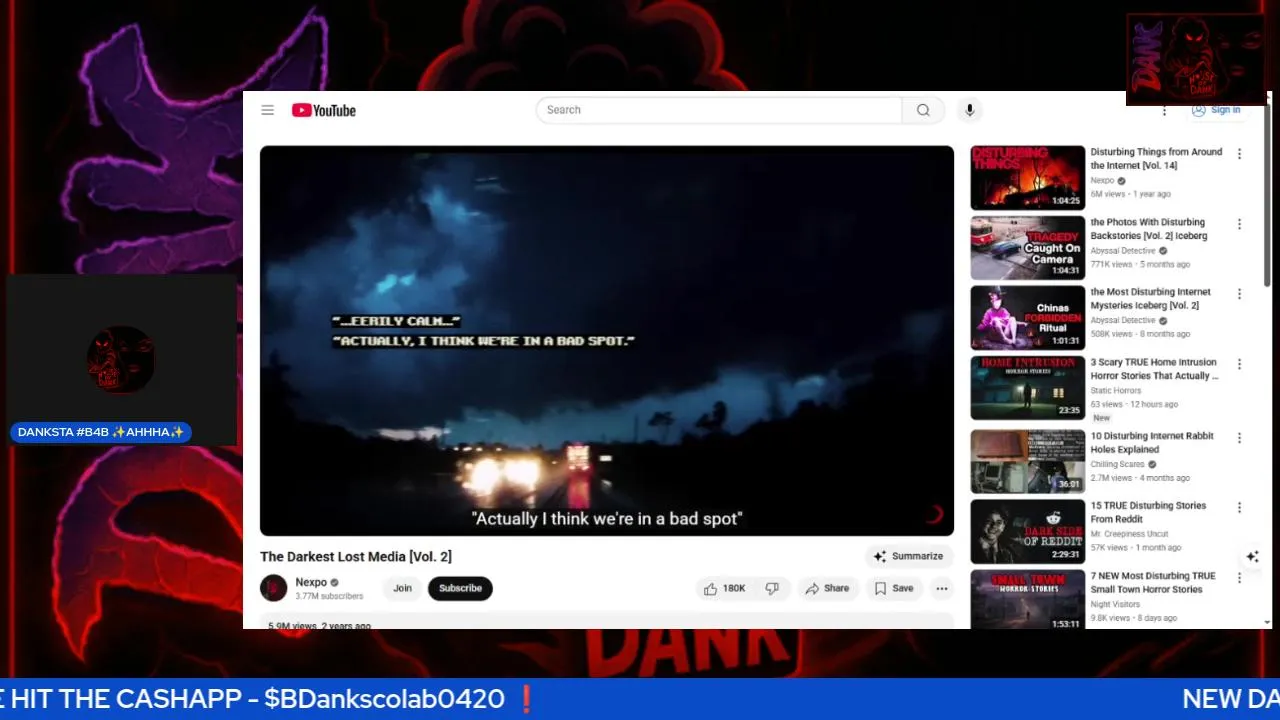Open more actions ellipsis under the video
This screenshot has height=720, width=1280.
942,588
